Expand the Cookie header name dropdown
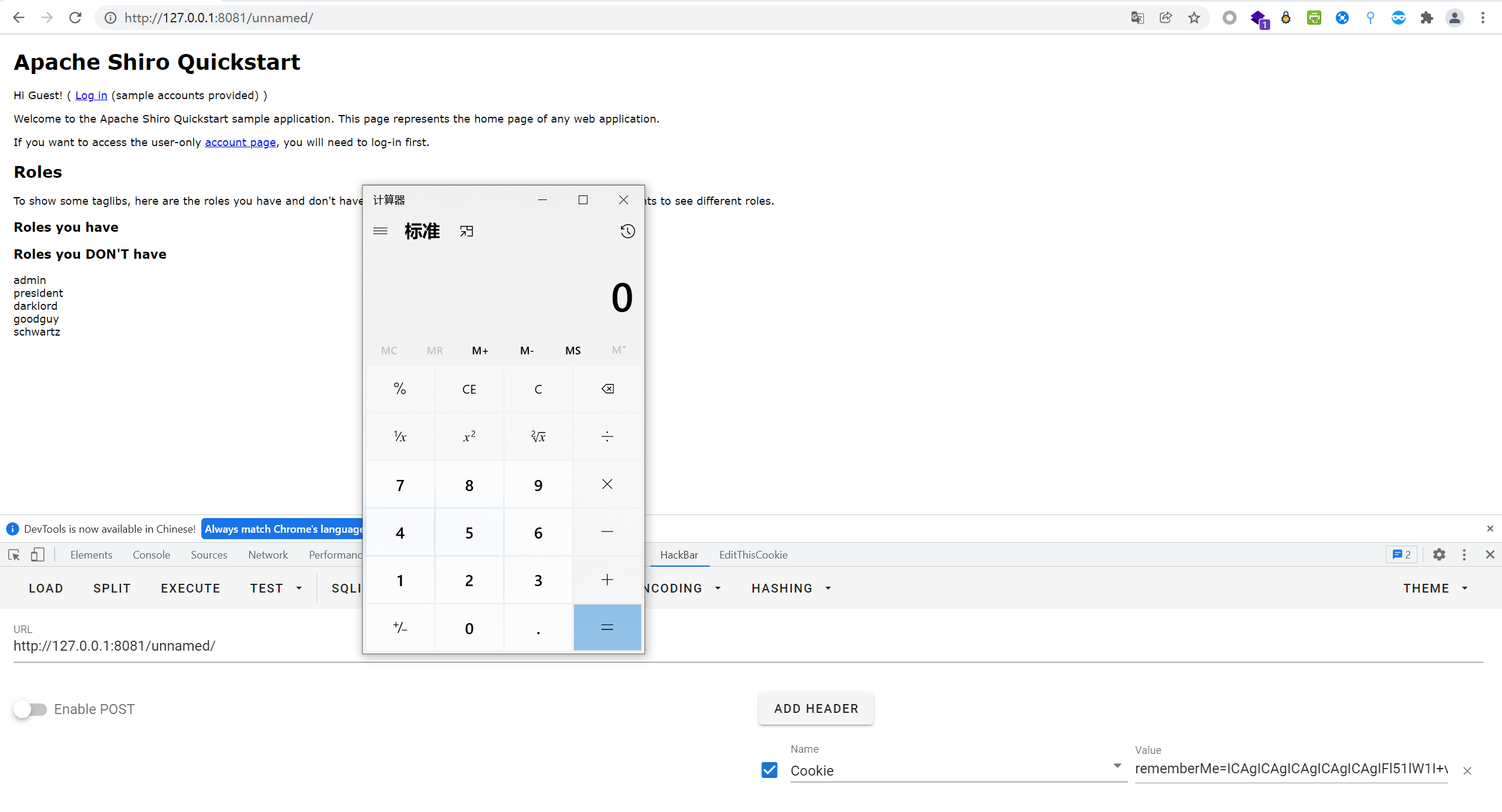 (x=1117, y=766)
